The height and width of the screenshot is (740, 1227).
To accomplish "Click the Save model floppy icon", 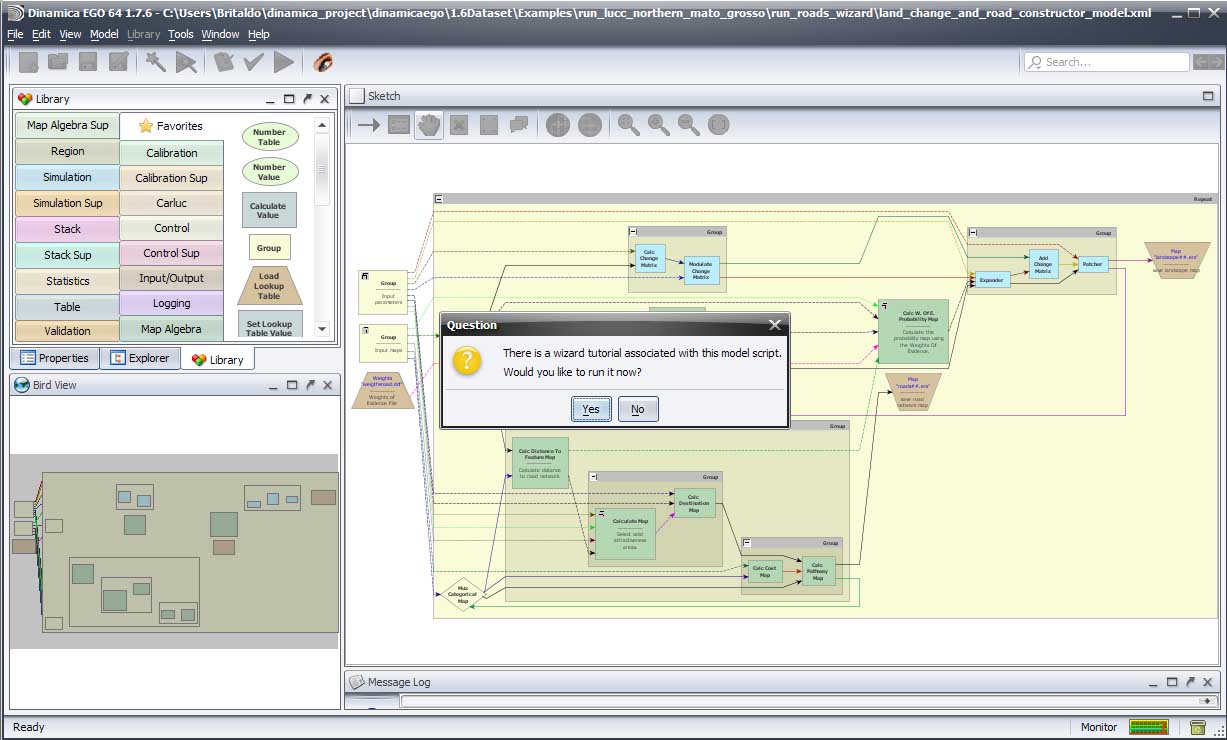I will coord(88,62).
